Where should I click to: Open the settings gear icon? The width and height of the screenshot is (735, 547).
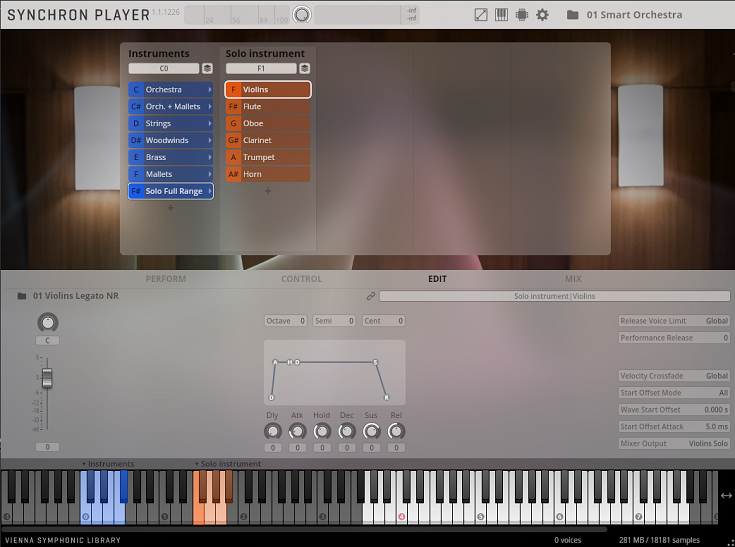[542, 15]
